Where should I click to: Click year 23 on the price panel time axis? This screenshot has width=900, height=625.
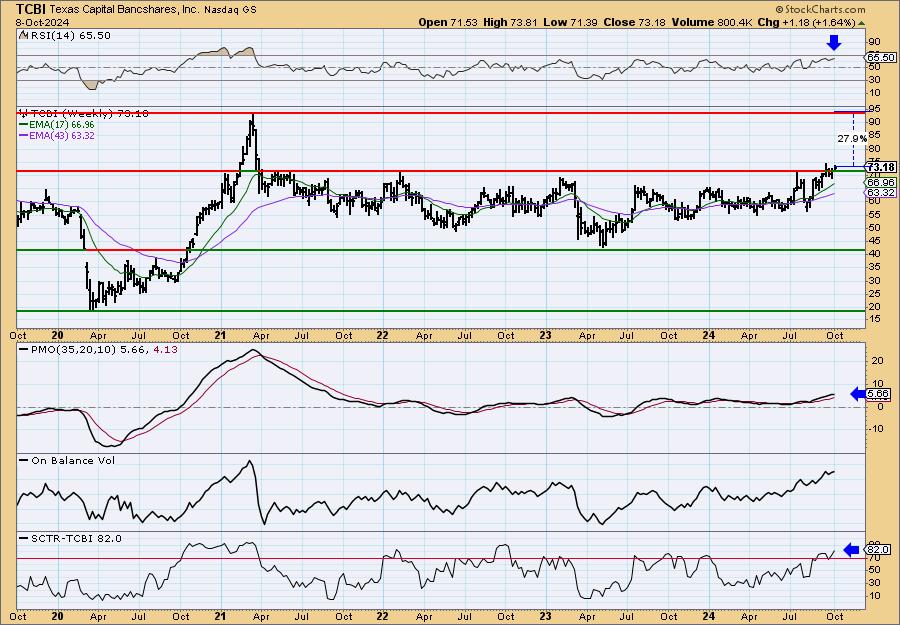(x=545, y=336)
